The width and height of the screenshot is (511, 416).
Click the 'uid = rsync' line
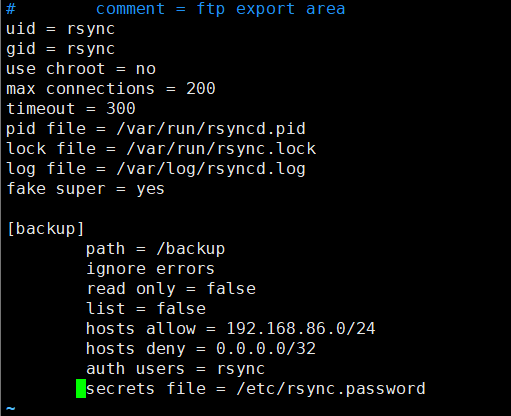point(61,29)
